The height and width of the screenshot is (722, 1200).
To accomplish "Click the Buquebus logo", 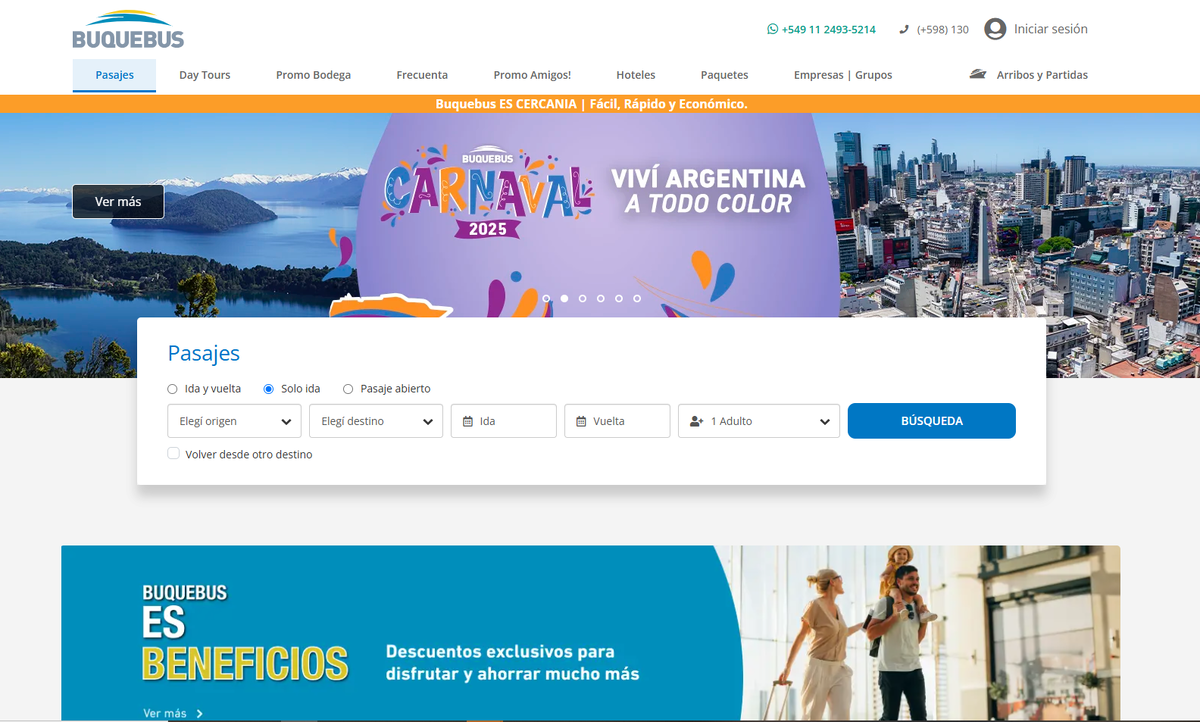I will tap(128, 30).
